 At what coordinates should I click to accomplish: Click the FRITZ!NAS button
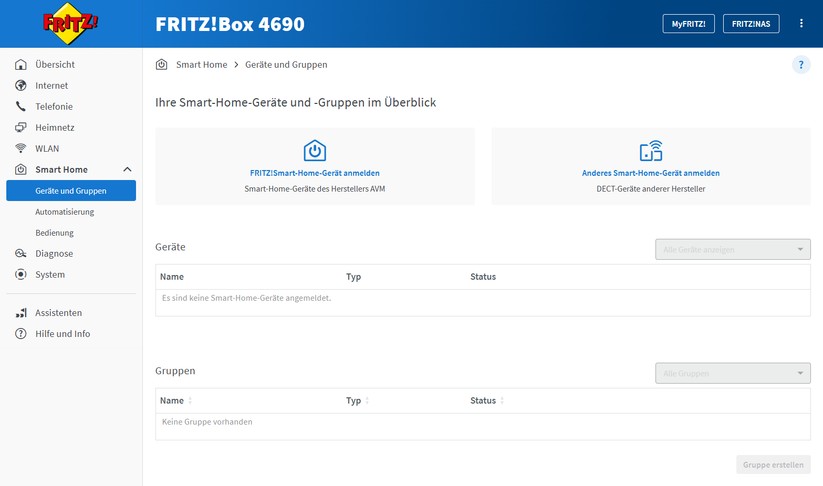point(751,24)
